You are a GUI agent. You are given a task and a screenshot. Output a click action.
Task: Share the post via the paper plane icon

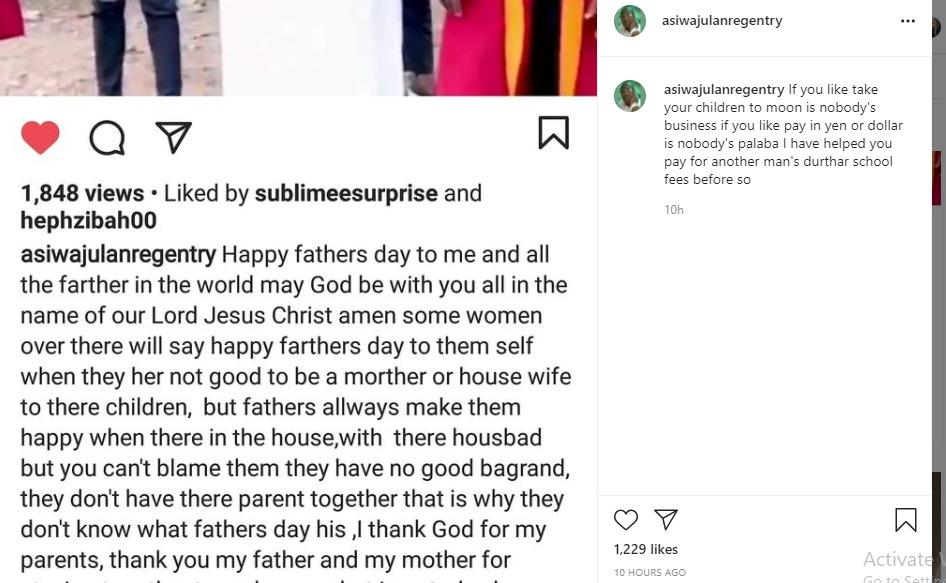pyautogui.click(x=174, y=137)
